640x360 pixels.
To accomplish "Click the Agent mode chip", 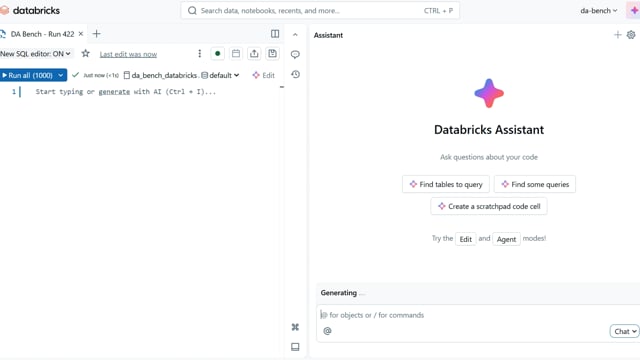I will click(506, 239).
